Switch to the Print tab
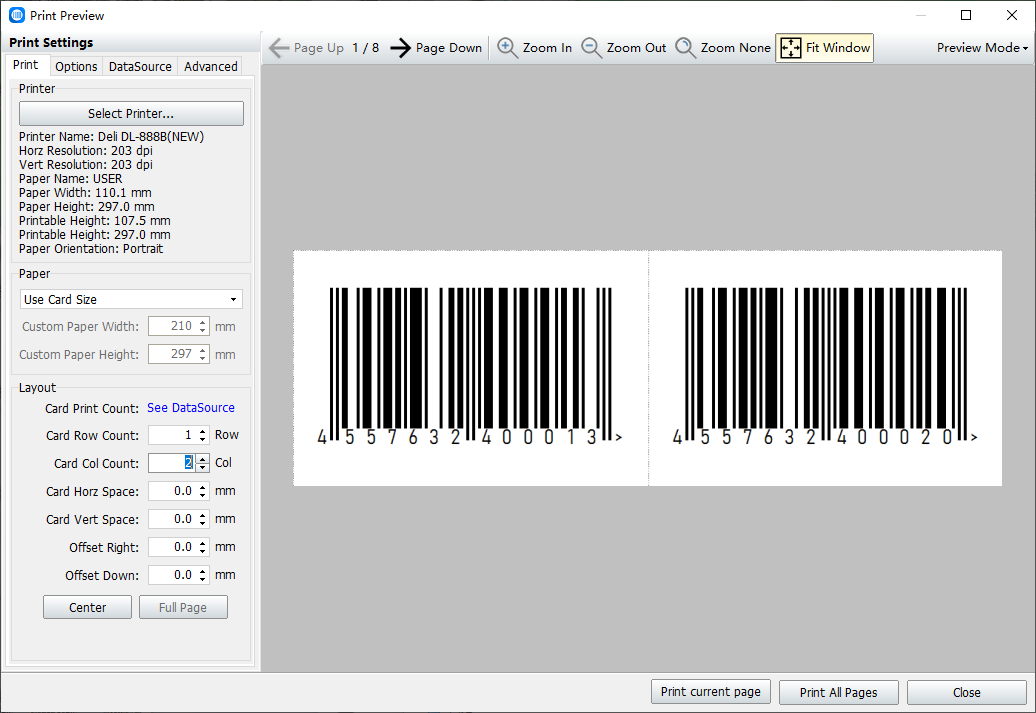This screenshot has width=1036, height=713. point(26,65)
